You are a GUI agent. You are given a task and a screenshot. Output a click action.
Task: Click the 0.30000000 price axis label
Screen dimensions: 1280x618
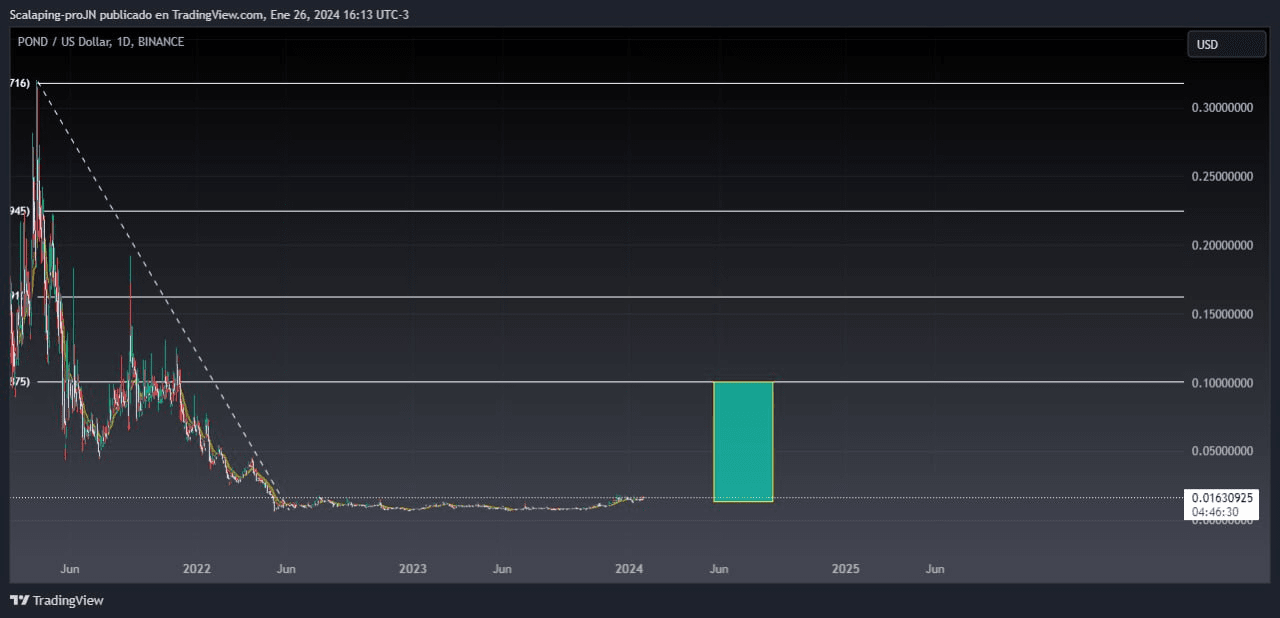click(x=1220, y=107)
